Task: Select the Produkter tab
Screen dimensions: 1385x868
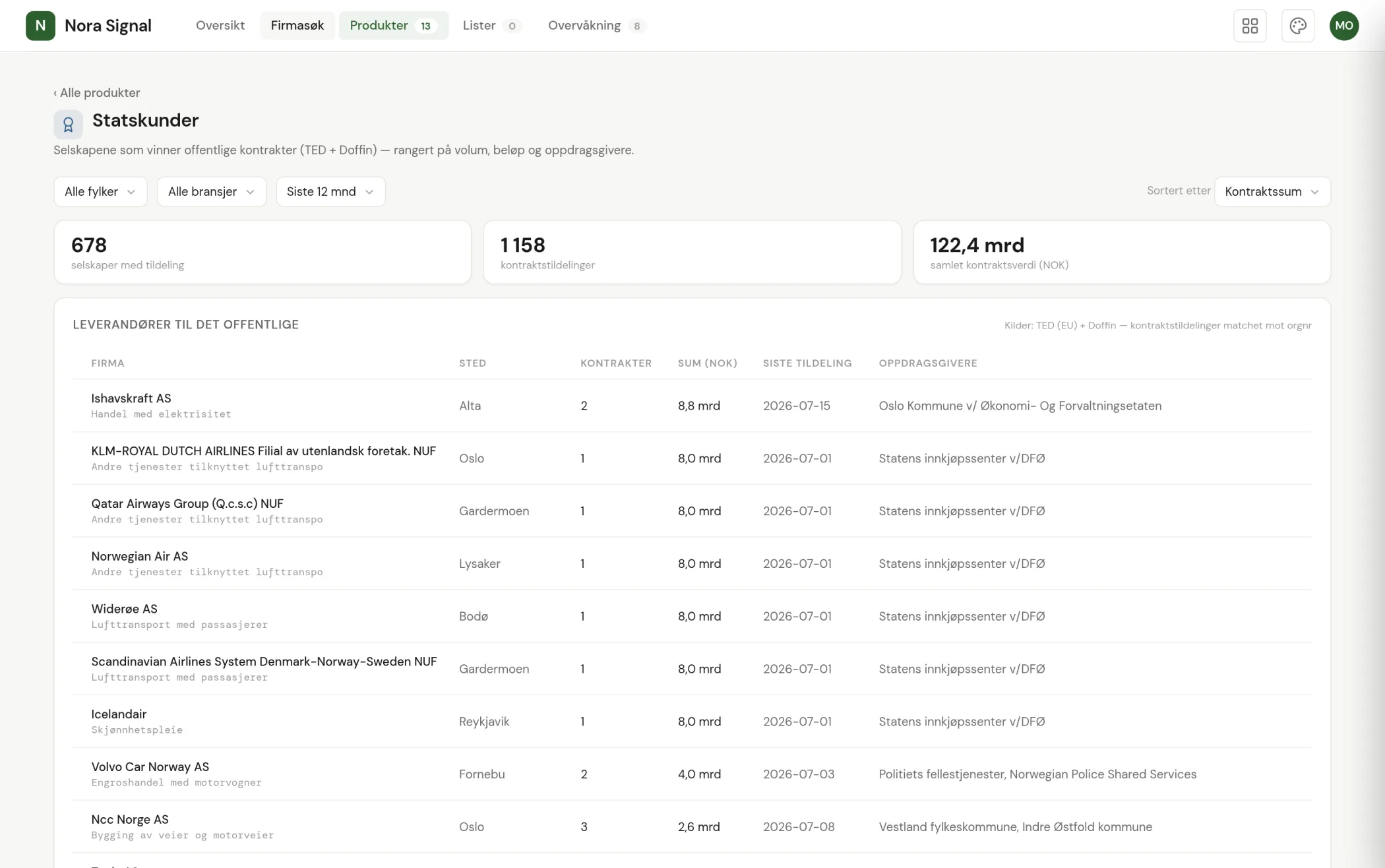Action: [393, 25]
